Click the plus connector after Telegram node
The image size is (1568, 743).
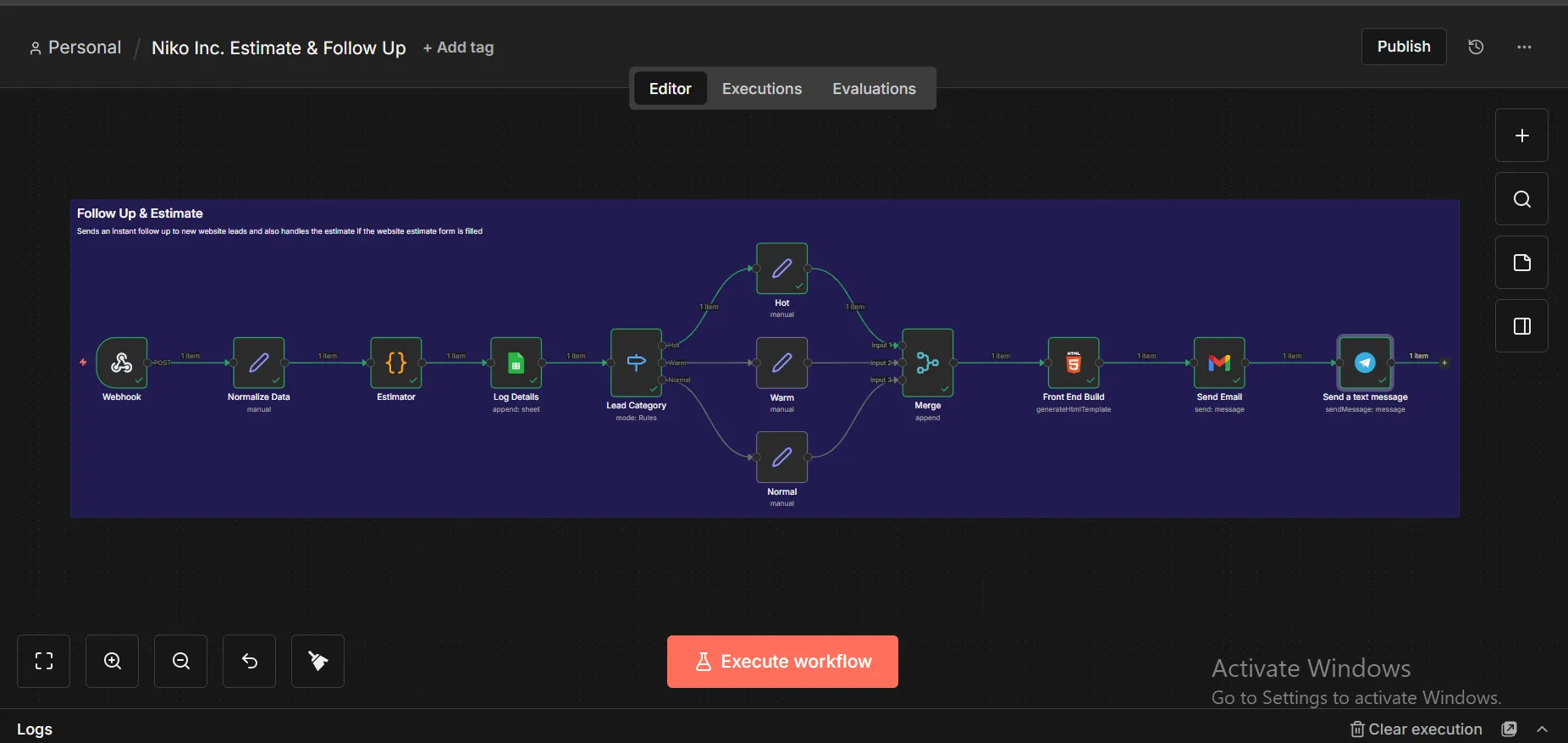(1444, 363)
